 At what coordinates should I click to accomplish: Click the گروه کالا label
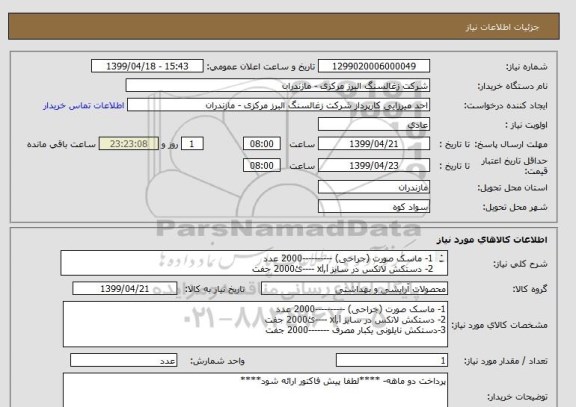pos(530,289)
